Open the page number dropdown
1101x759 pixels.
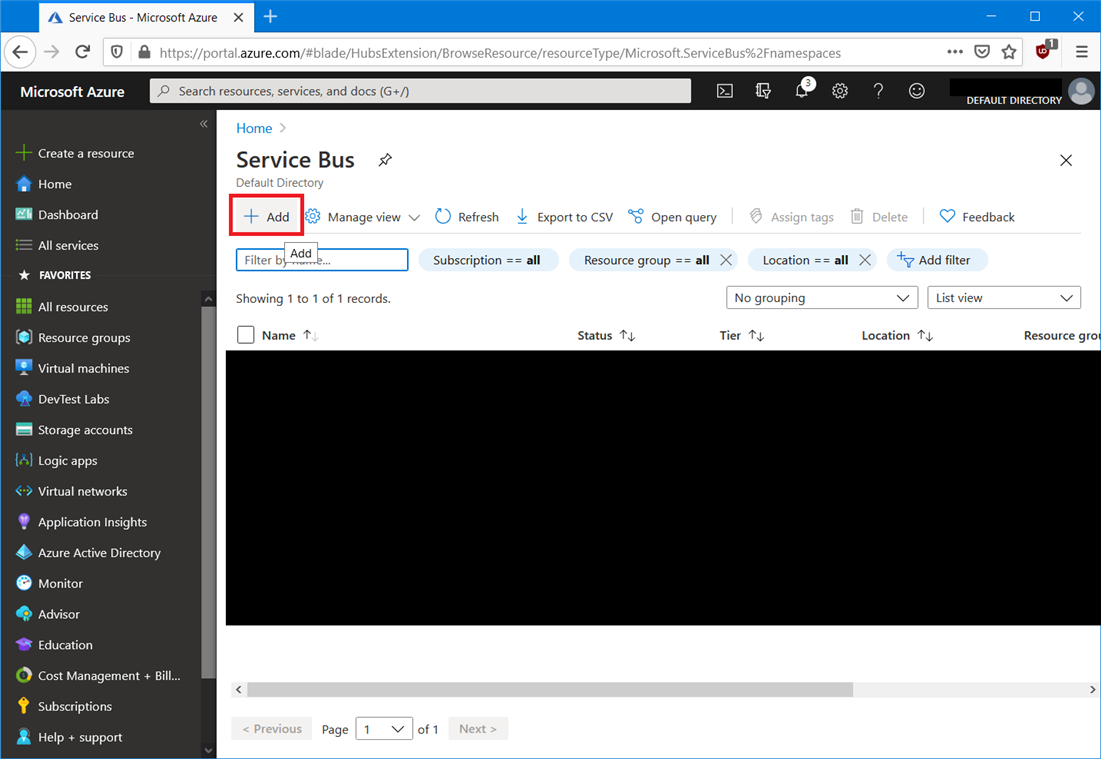click(383, 729)
